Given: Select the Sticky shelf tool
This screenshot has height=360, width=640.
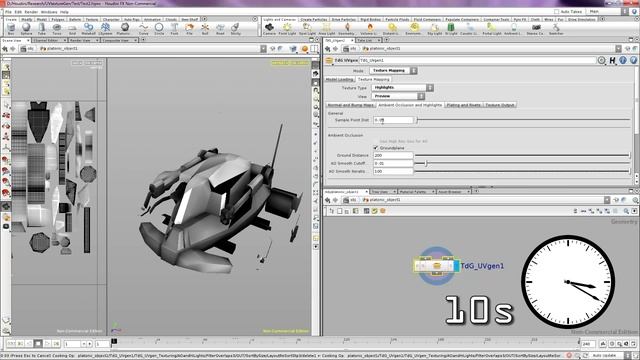Looking at the screenshot, I should click(x=236, y=29).
